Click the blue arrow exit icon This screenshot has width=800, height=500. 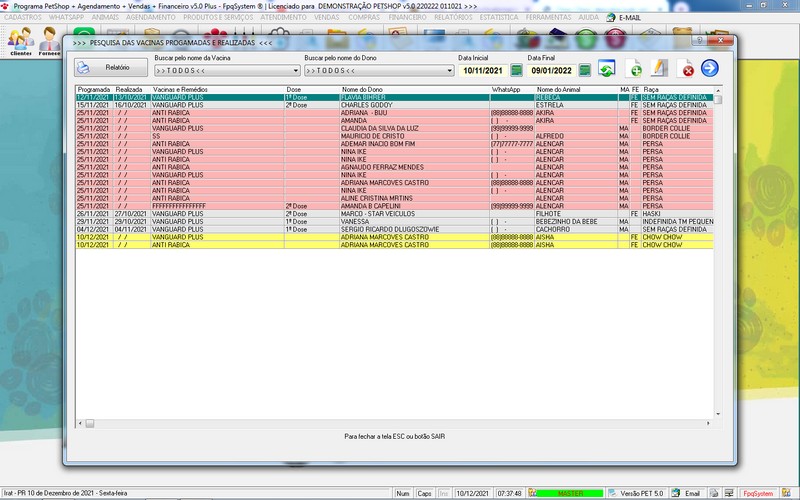pos(710,68)
